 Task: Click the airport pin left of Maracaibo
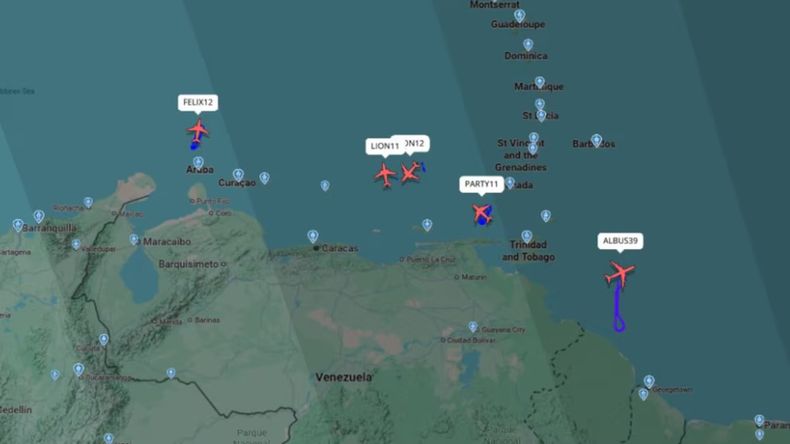coord(134,239)
